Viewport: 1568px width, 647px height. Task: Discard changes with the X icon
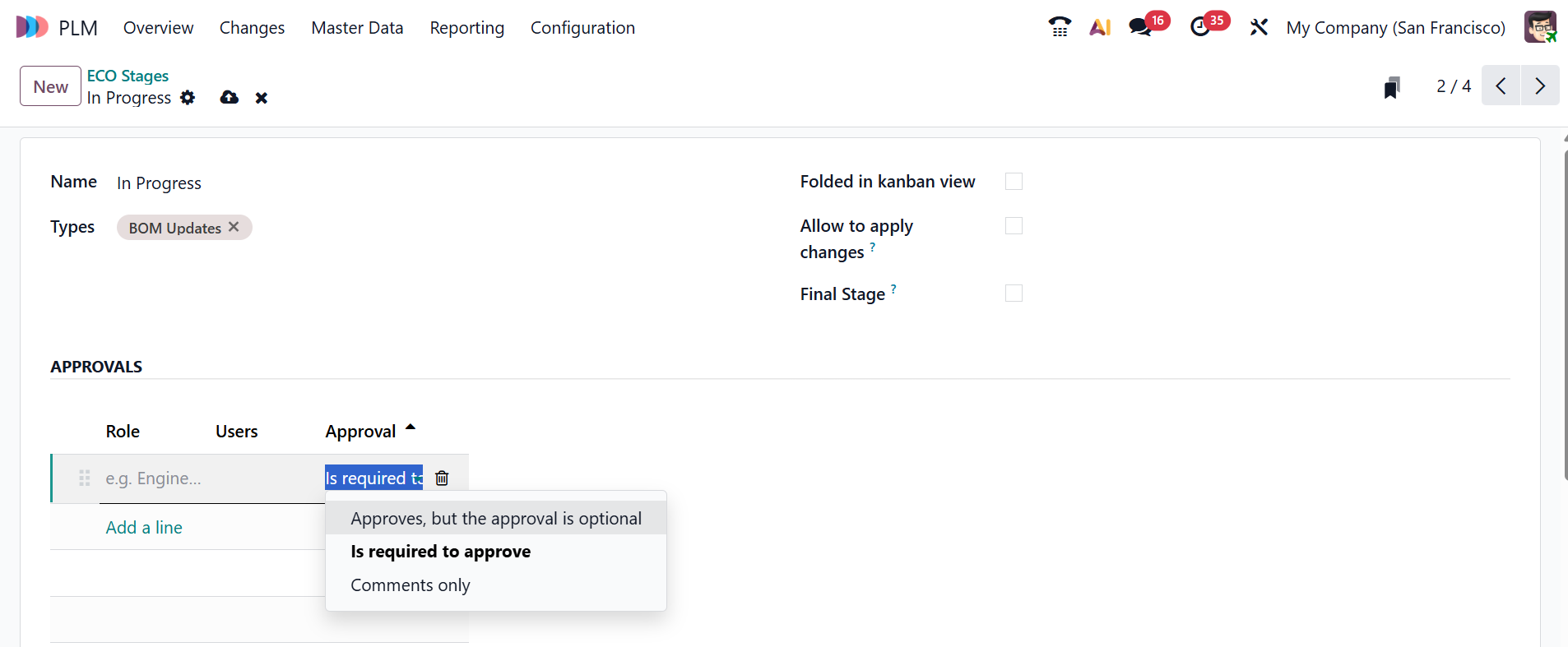(x=262, y=98)
